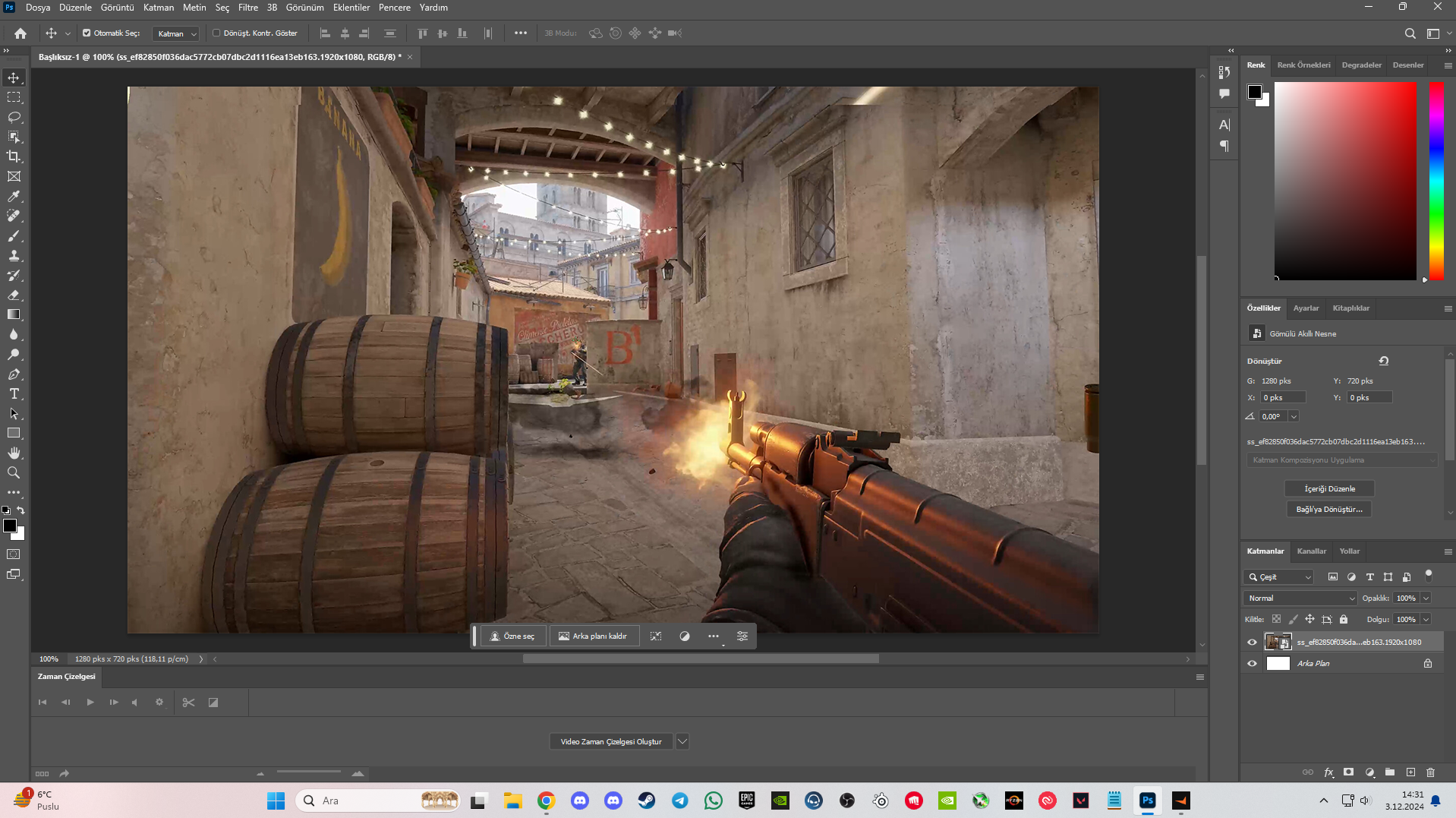Uncheck the Otomatik Seç checkbox
1456x818 pixels.
pos(87,33)
